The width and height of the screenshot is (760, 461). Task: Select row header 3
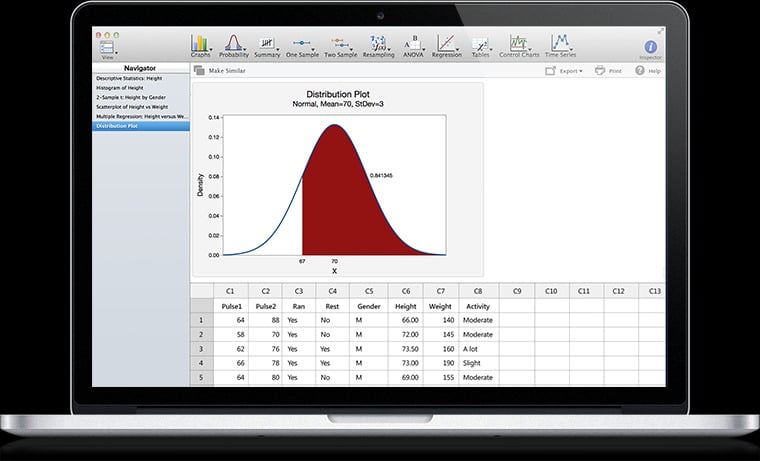[202, 349]
